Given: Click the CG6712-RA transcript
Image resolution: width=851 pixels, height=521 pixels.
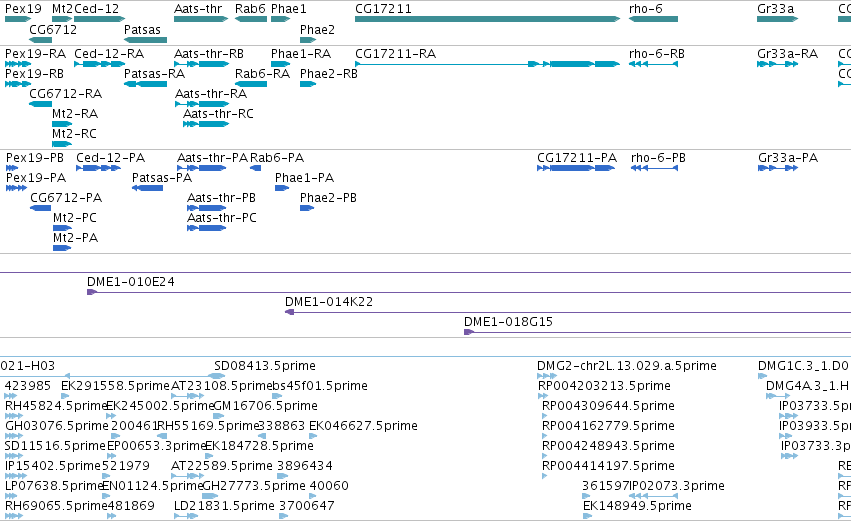Looking at the screenshot, I should [40, 104].
